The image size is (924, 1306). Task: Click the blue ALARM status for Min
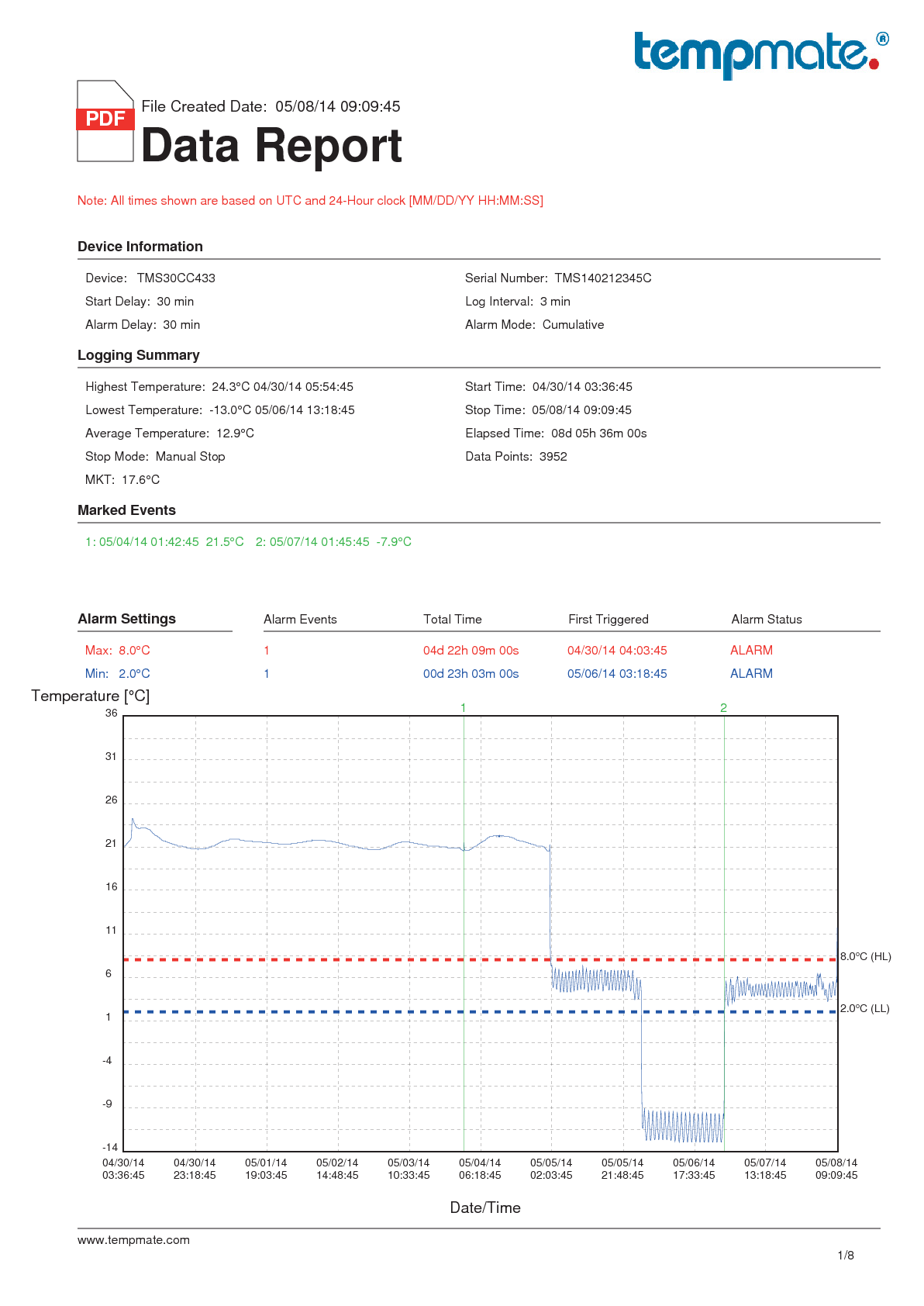pyautogui.click(x=751, y=673)
